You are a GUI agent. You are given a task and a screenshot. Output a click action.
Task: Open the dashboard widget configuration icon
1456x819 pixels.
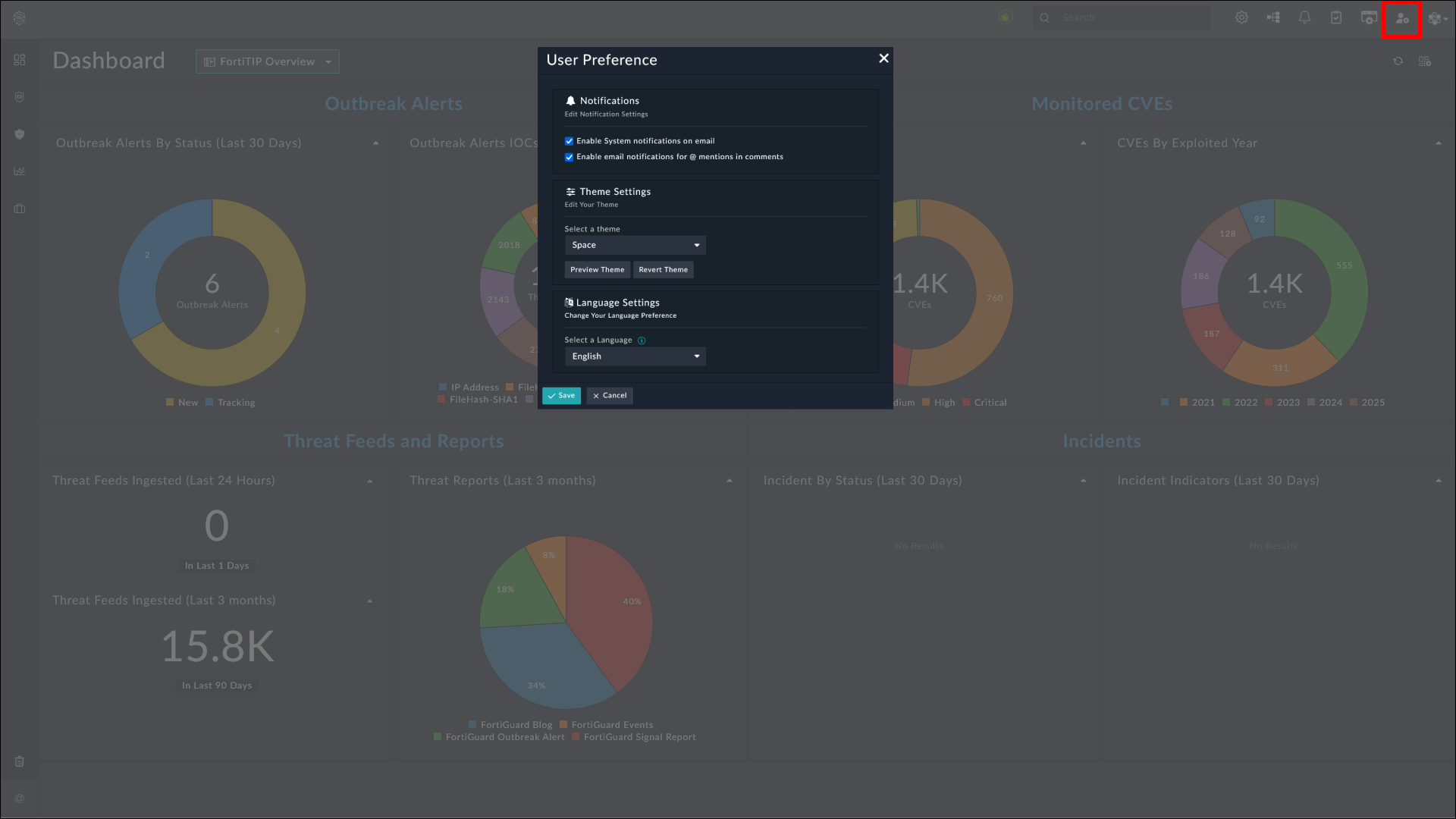pos(1425,61)
